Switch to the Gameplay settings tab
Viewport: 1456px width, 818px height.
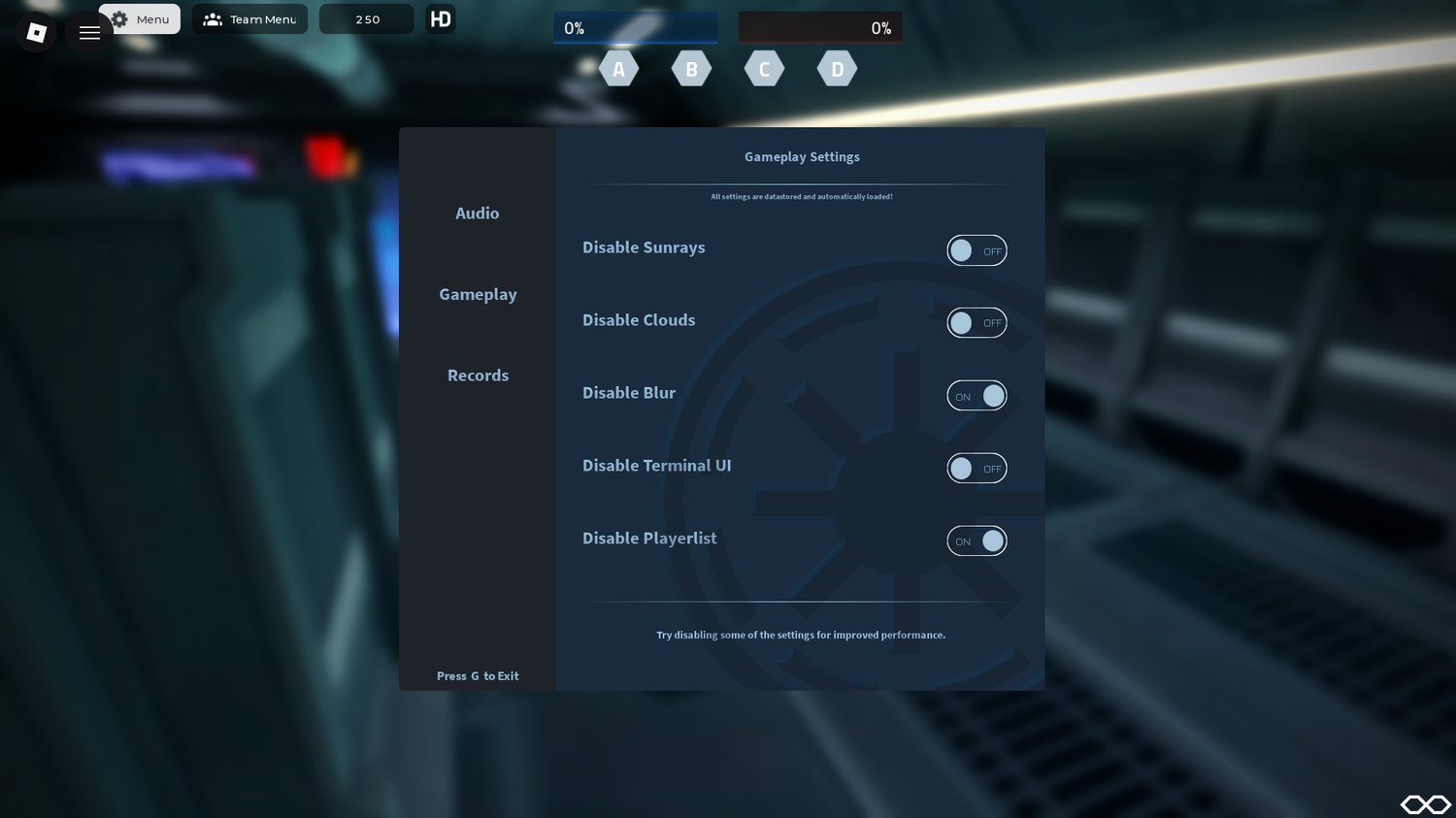[x=478, y=295]
